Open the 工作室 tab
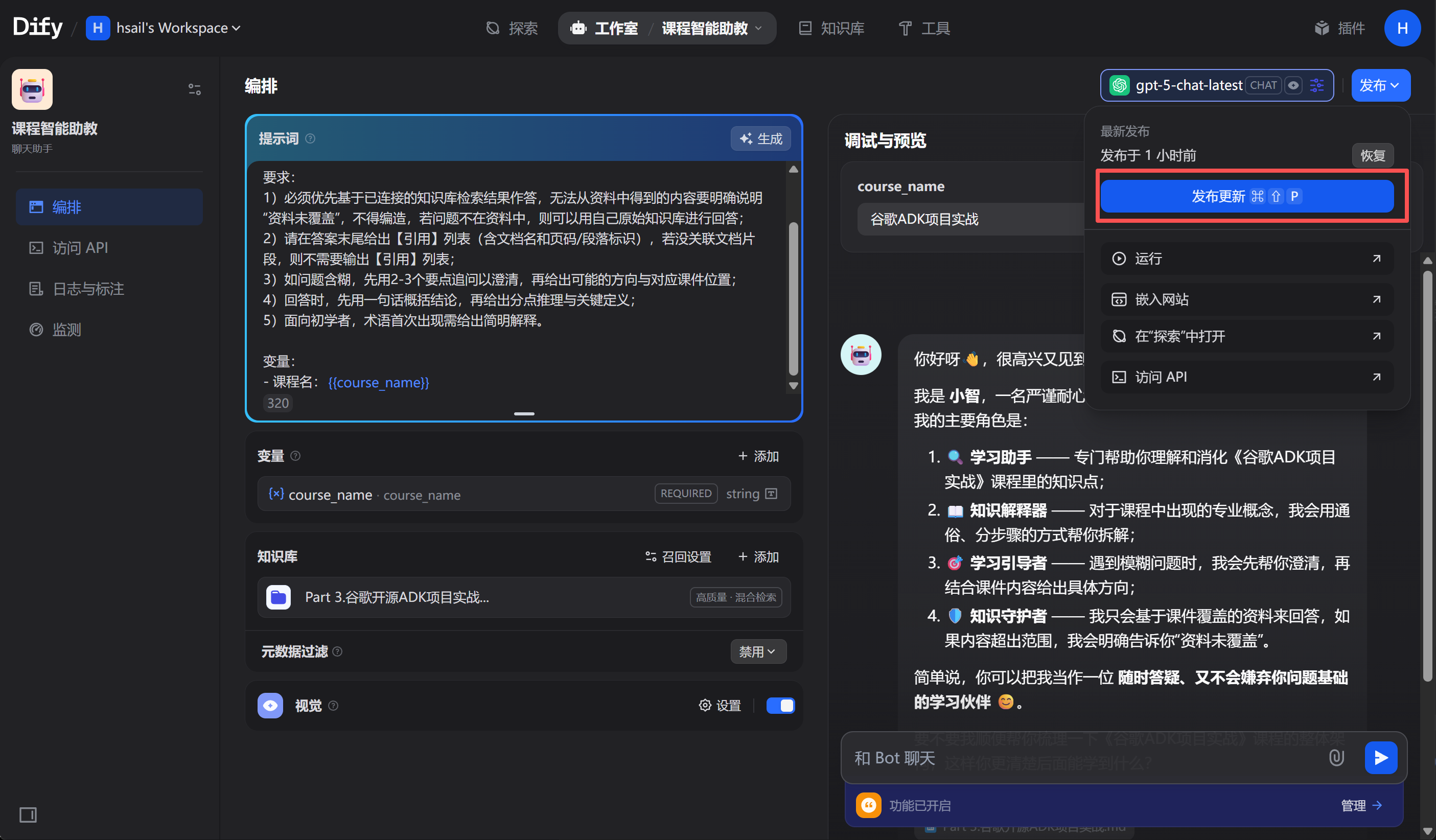 click(605, 28)
